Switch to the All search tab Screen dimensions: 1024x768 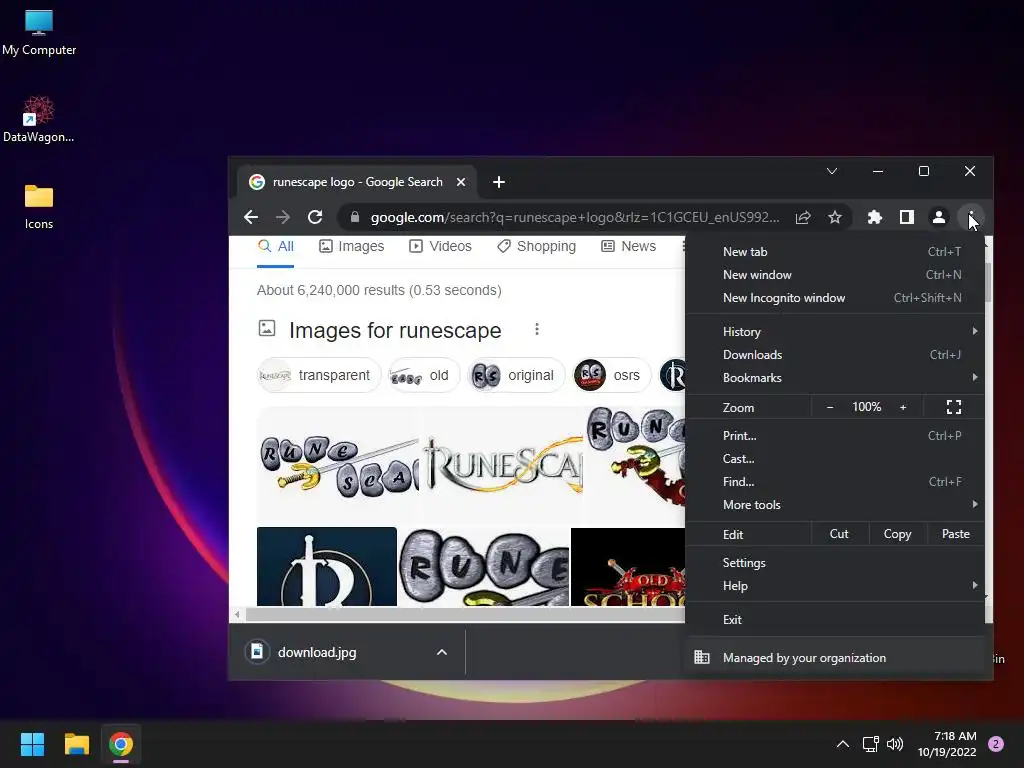pos(276,247)
